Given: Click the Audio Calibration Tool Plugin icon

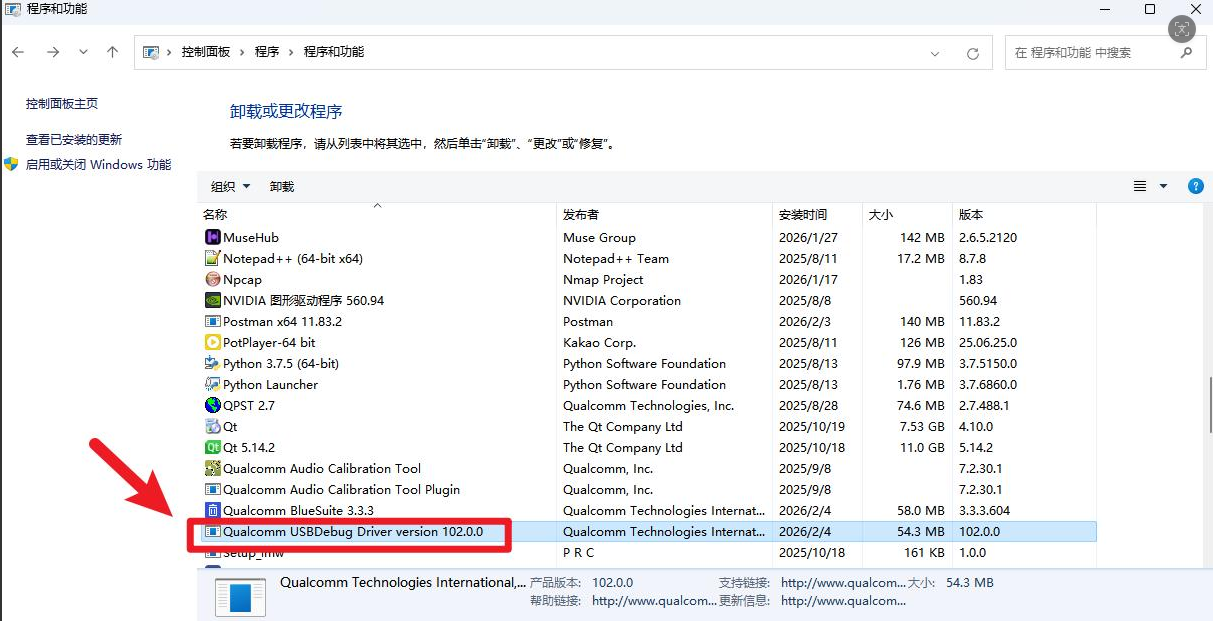Looking at the screenshot, I should [212, 490].
